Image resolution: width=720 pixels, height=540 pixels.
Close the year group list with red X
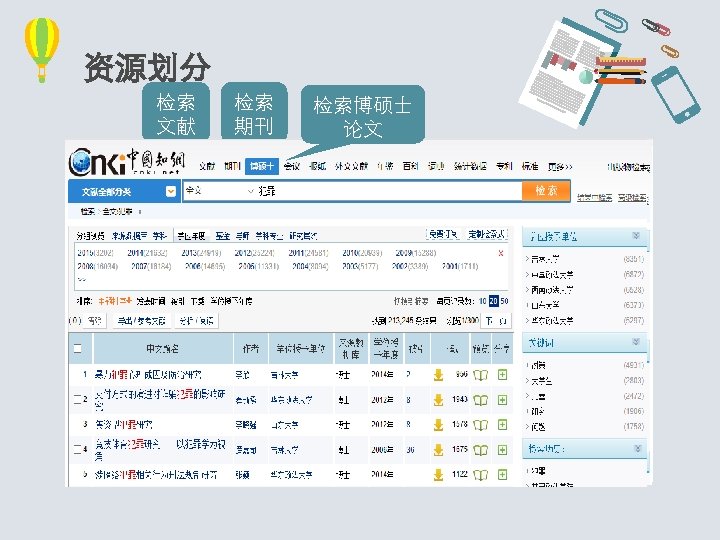coord(501,253)
